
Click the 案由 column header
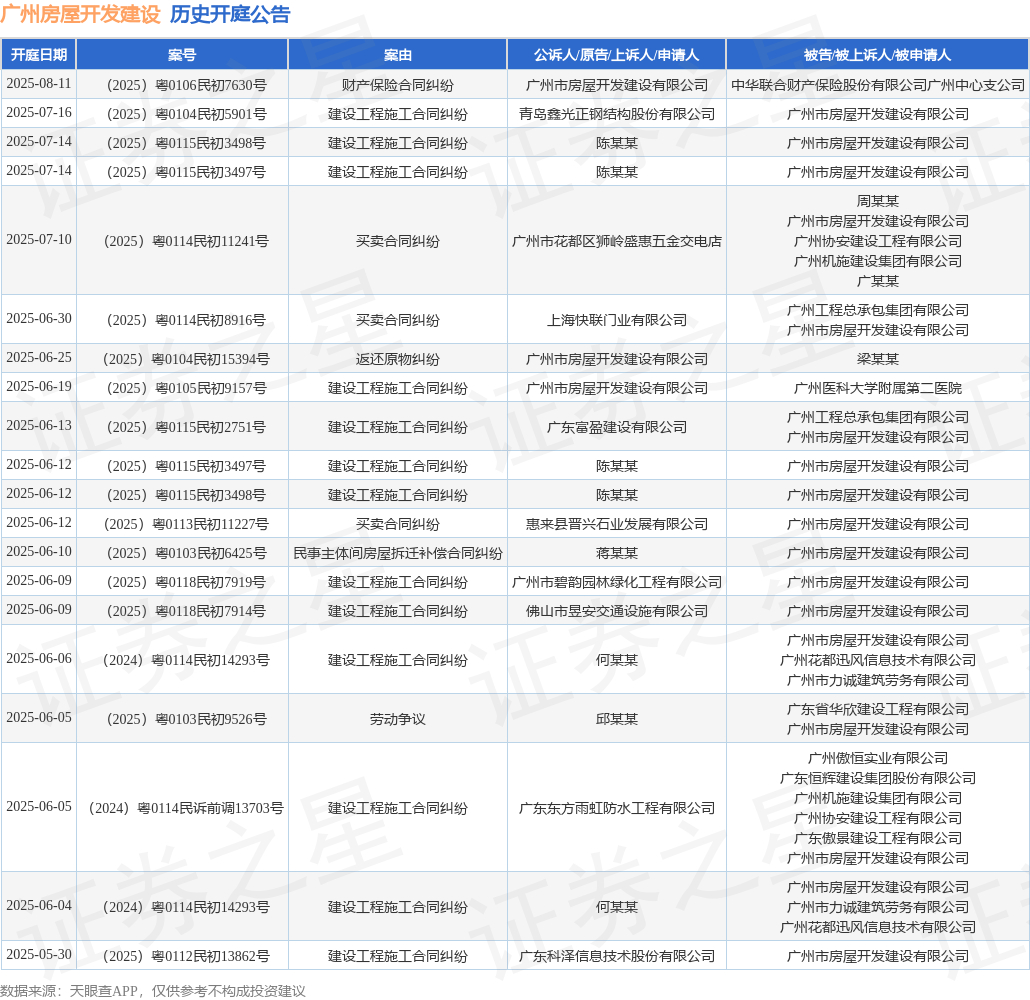coord(397,55)
